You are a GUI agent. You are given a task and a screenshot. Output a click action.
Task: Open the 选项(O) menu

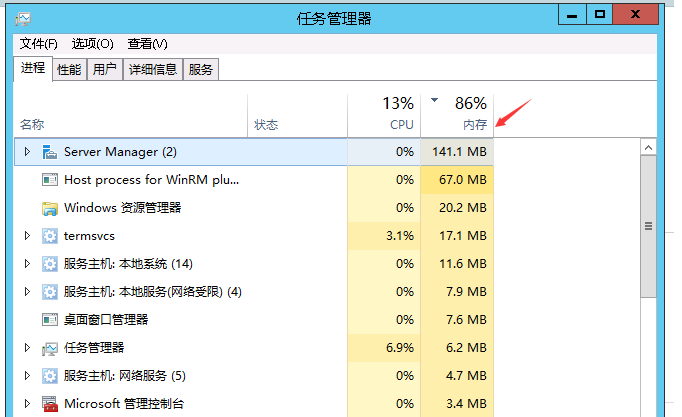(x=92, y=44)
